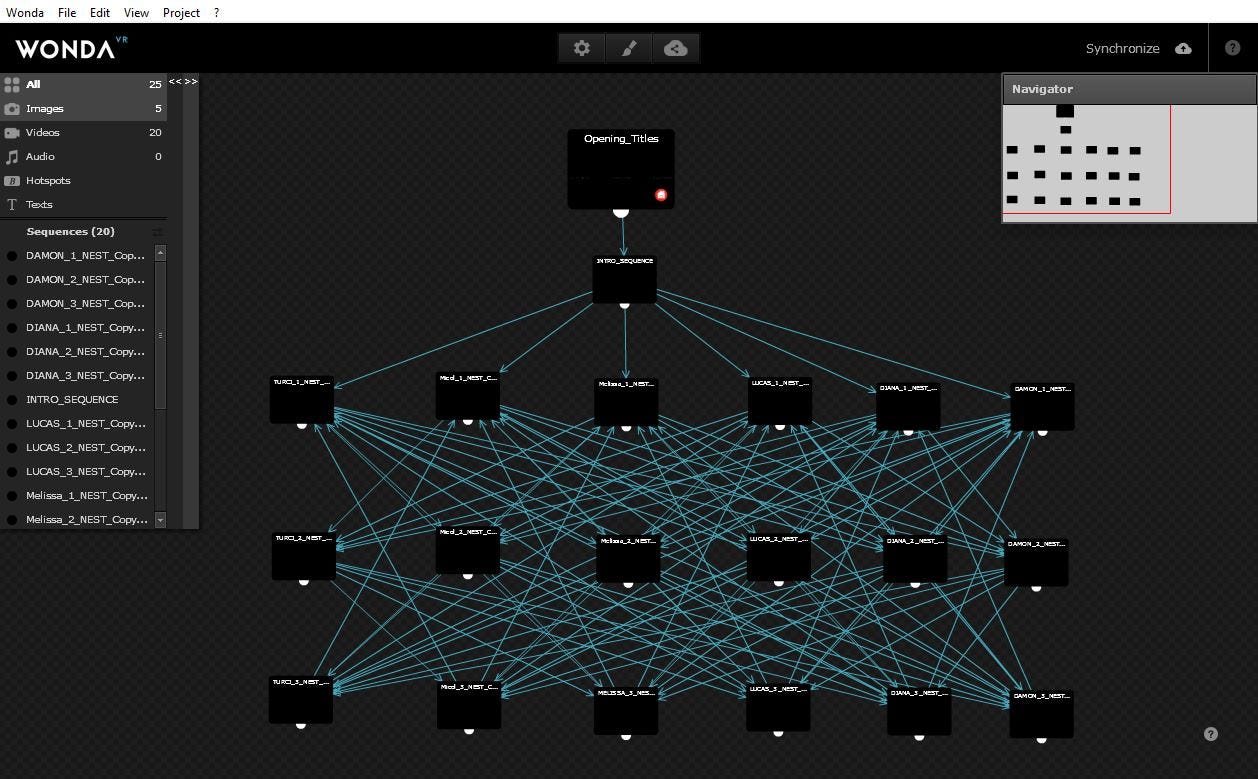Select DIANA_2_NEST_Copy sequence in list
This screenshot has width=1258, height=779.
pos(77,351)
